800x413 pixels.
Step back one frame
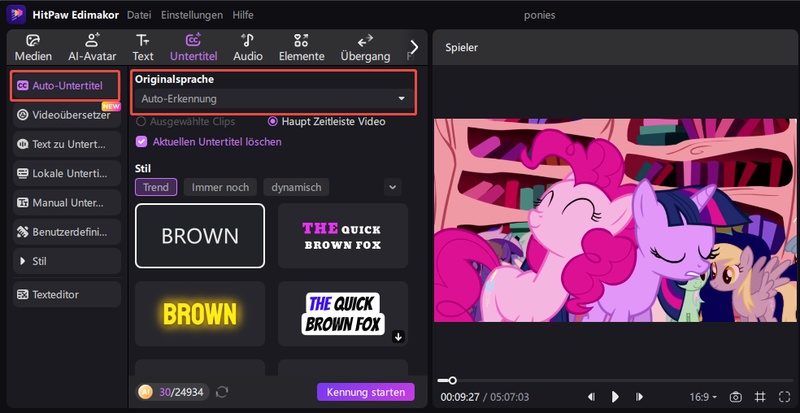click(591, 397)
